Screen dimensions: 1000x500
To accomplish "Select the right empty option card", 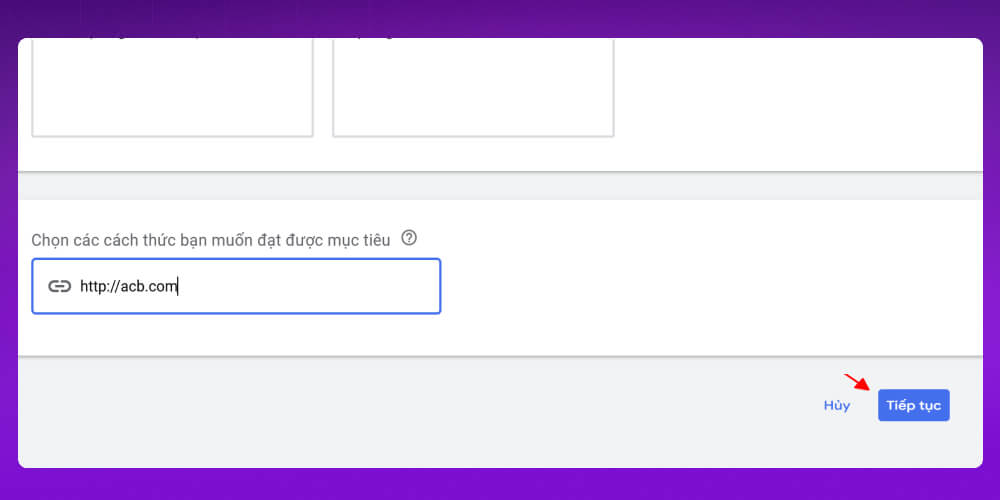I will pyautogui.click(x=473, y=90).
